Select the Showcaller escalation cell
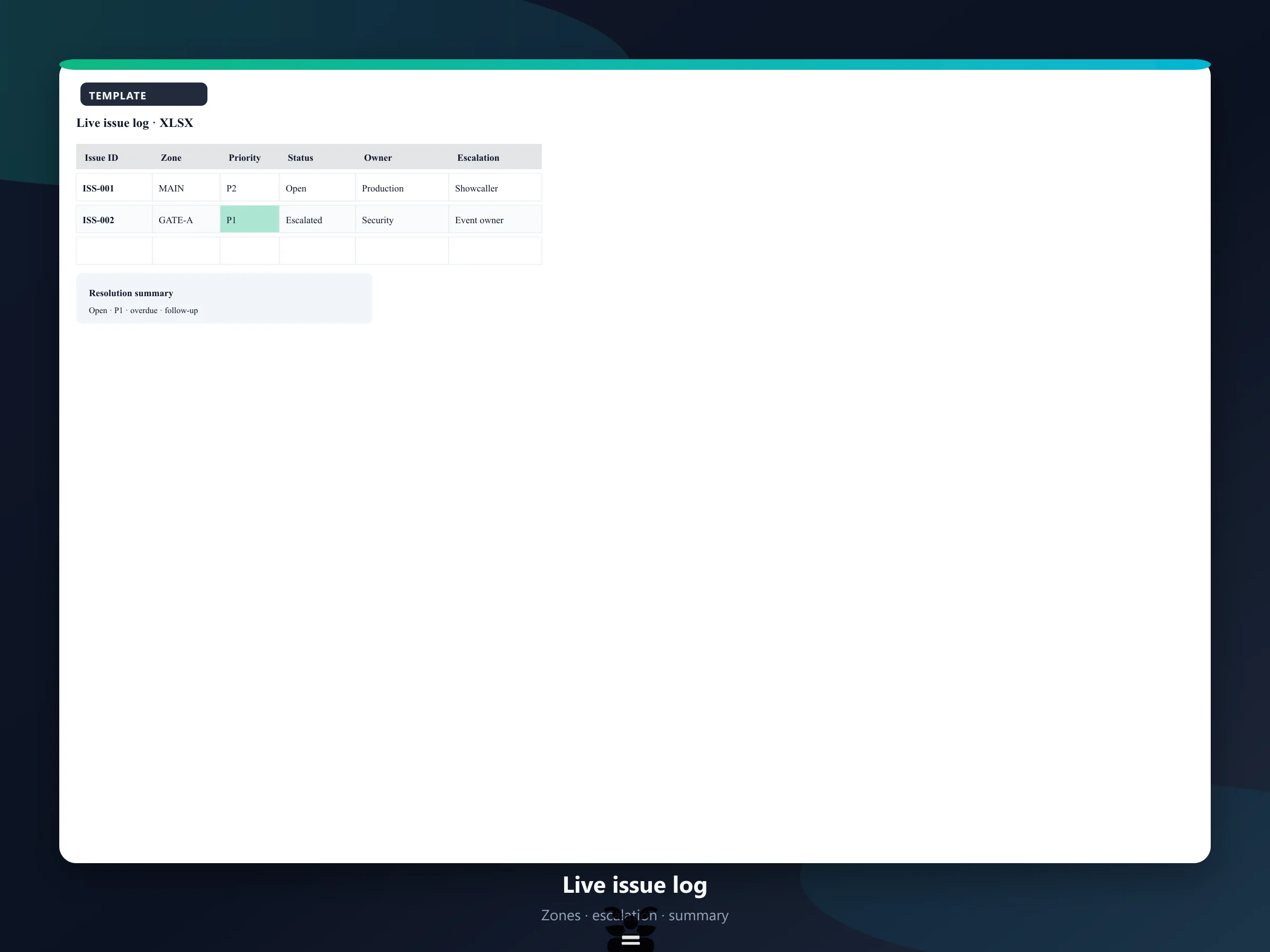Image resolution: width=1270 pixels, height=952 pixels. coord(495,188)
